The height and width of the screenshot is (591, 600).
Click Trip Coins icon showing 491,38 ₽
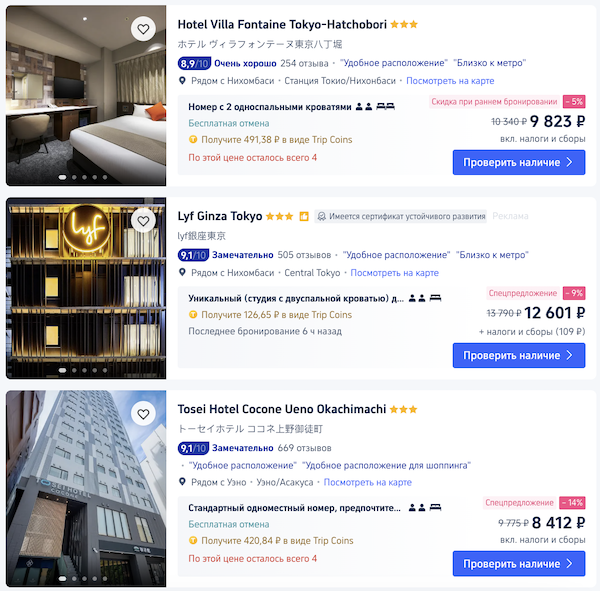[193, 140]
